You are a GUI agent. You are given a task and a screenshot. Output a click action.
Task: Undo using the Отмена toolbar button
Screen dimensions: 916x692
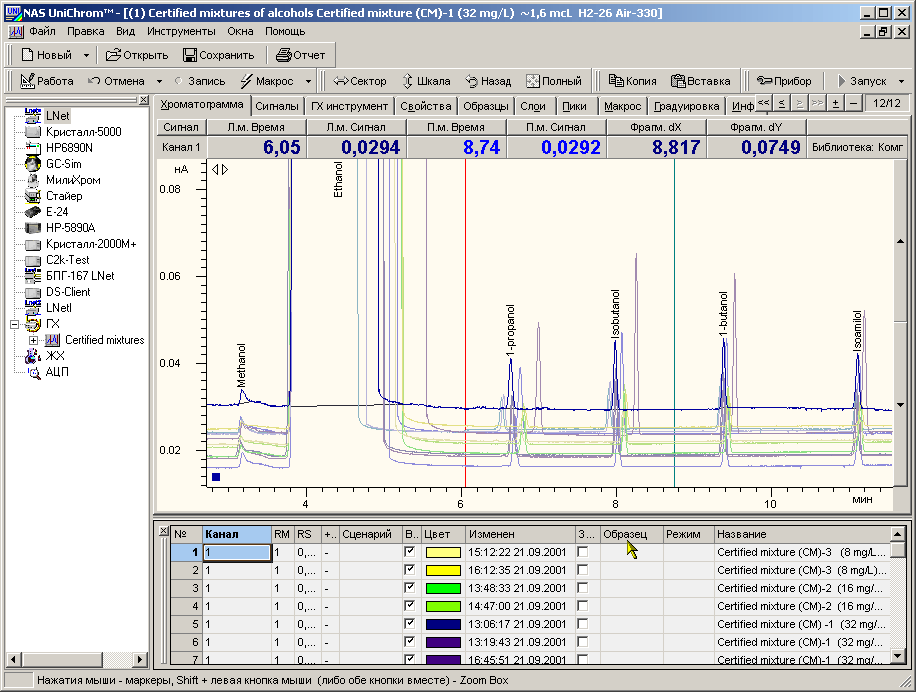click(x=116, y=81)
